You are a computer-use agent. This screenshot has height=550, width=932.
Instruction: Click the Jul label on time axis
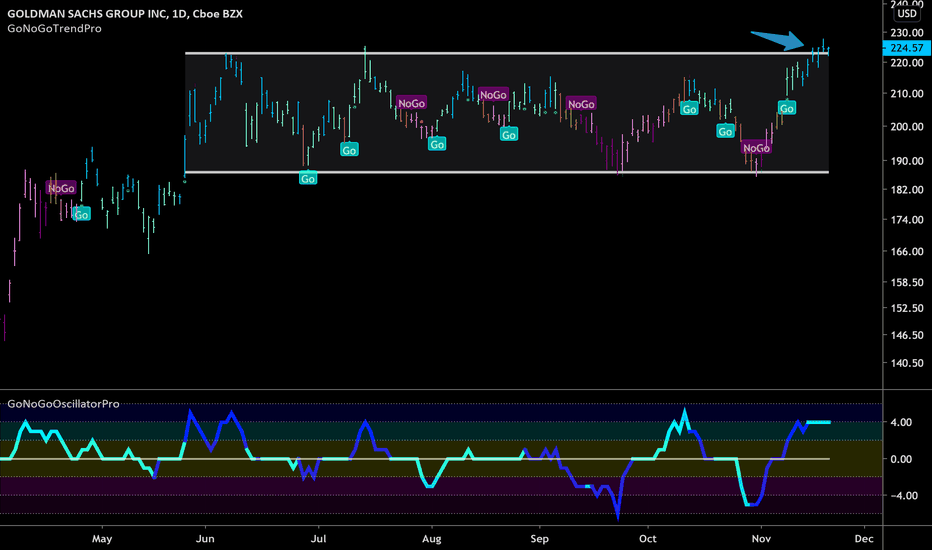[319, 539]
